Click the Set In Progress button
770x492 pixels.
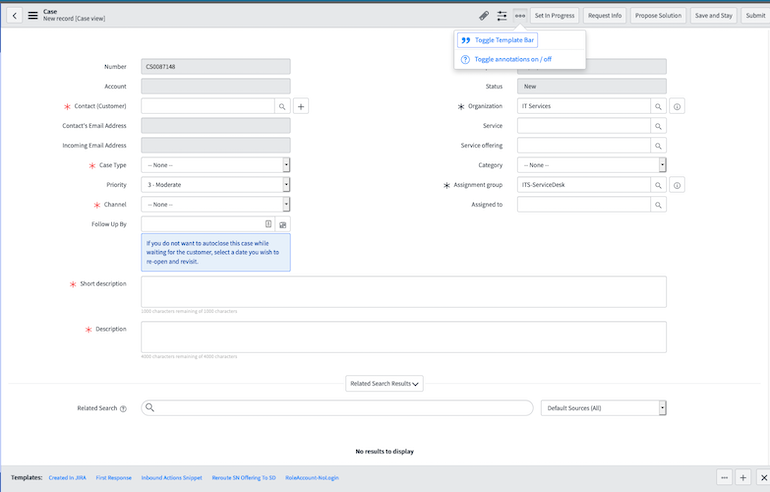(554, 16)
